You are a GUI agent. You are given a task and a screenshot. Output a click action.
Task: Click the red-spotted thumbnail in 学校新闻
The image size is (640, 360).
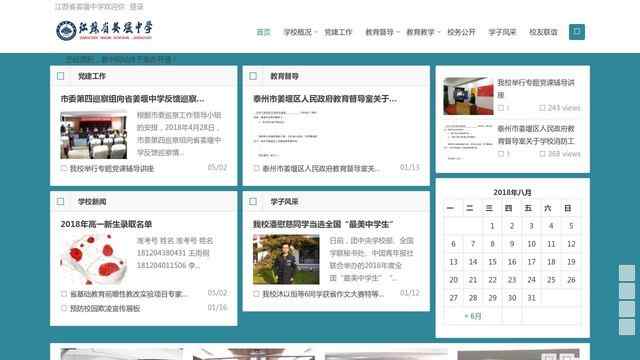tap(93, 260)
